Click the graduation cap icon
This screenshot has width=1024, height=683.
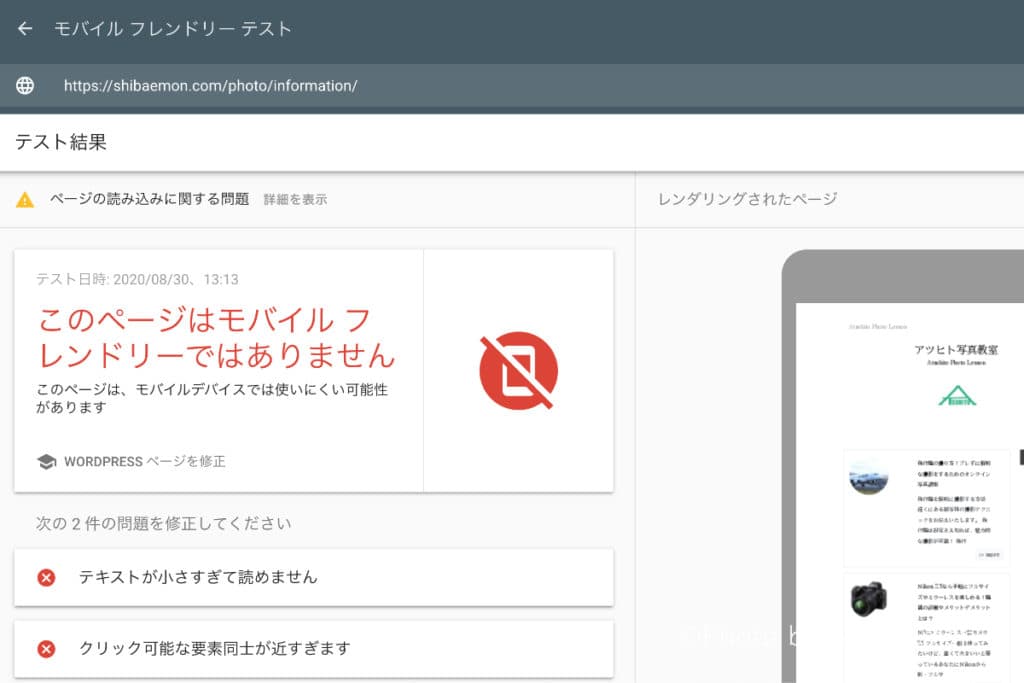(46, 462)
